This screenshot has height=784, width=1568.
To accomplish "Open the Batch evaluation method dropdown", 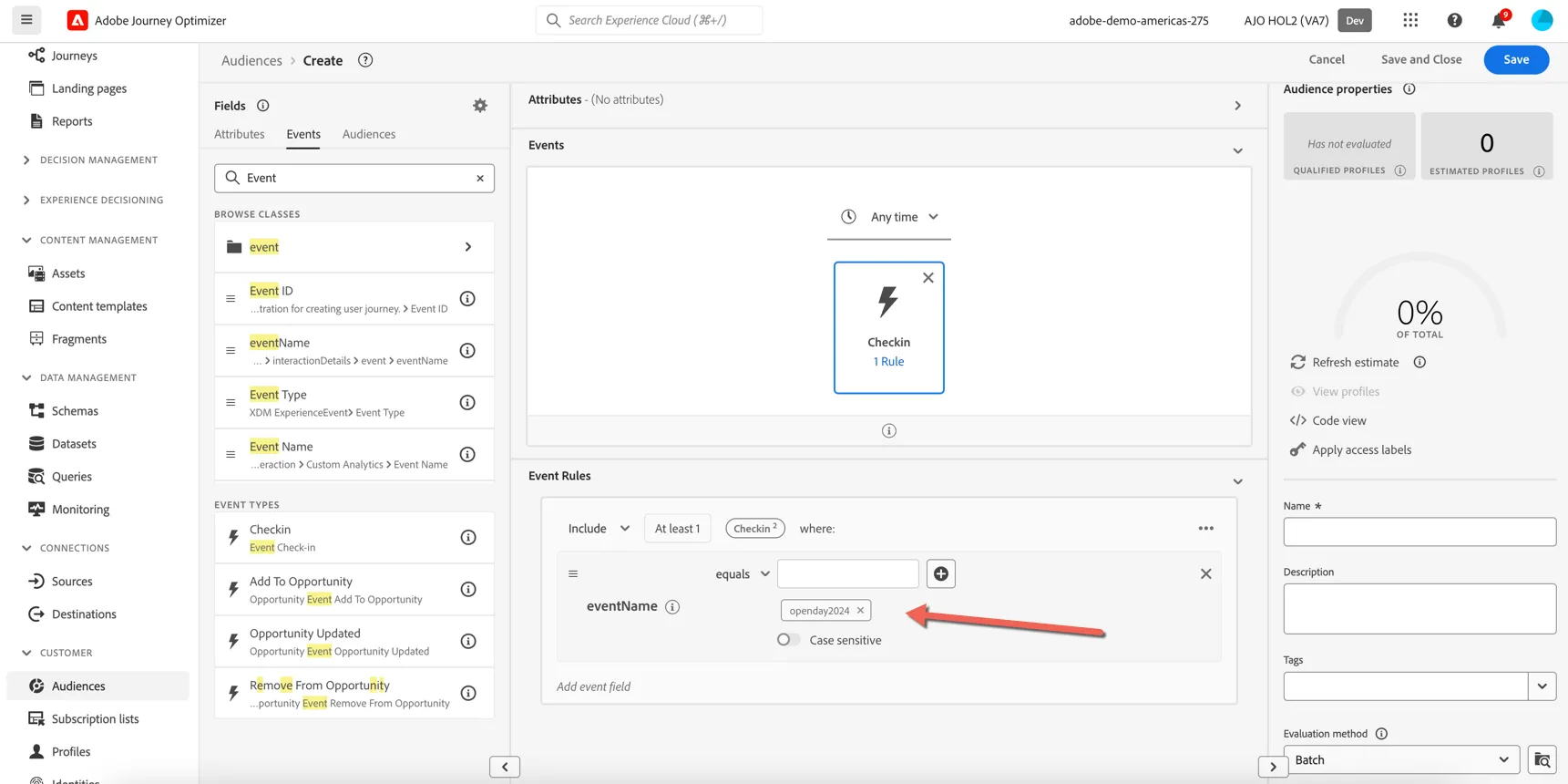I will point(1401,760).
